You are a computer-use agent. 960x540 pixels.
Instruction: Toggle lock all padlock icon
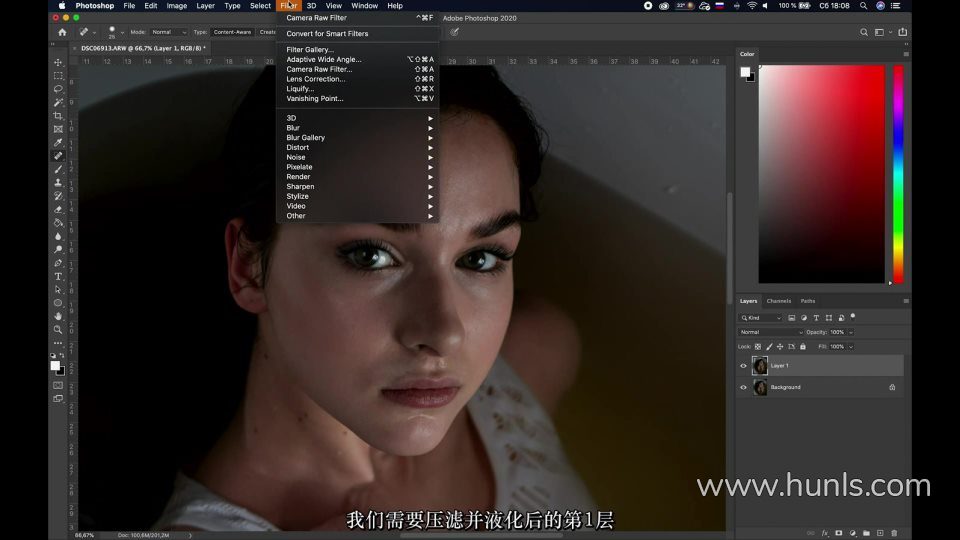803,347
